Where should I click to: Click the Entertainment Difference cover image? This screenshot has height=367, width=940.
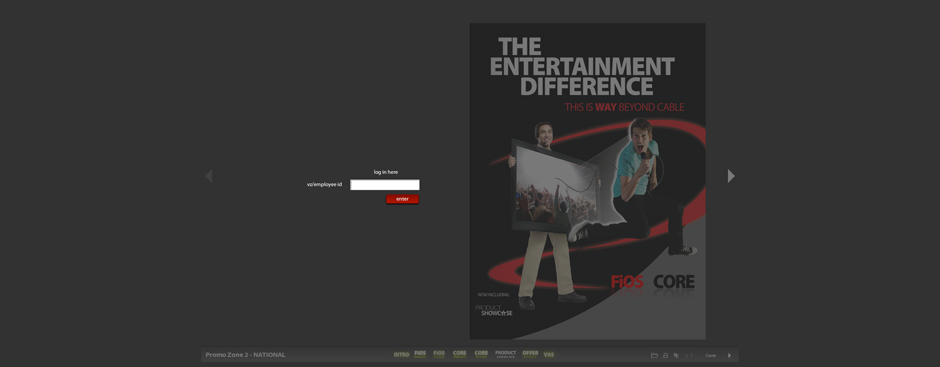click(588, 181)
